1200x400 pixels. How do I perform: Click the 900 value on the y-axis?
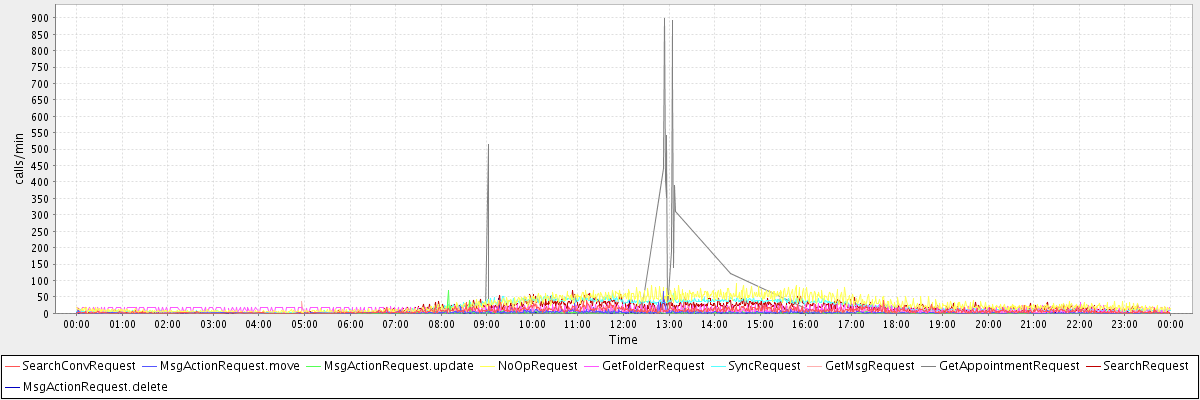tap(40, 18)
